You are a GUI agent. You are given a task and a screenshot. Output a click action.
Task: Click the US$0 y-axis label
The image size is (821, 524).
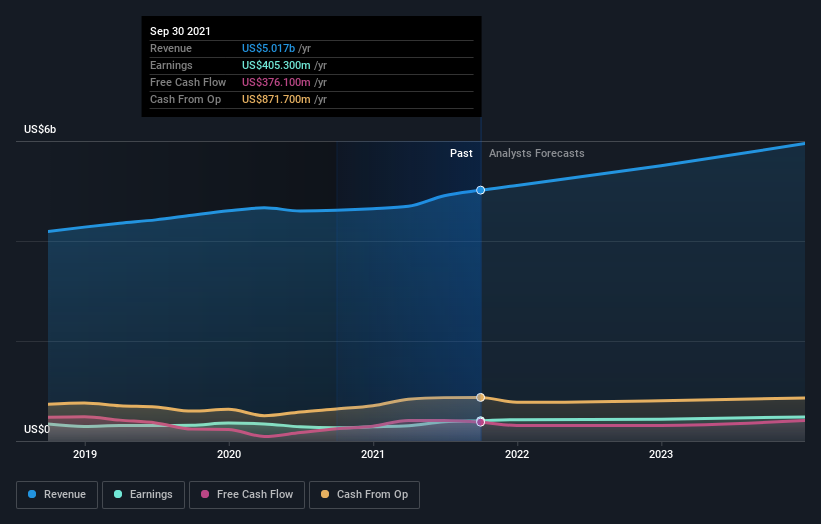[x=37, y=429]
